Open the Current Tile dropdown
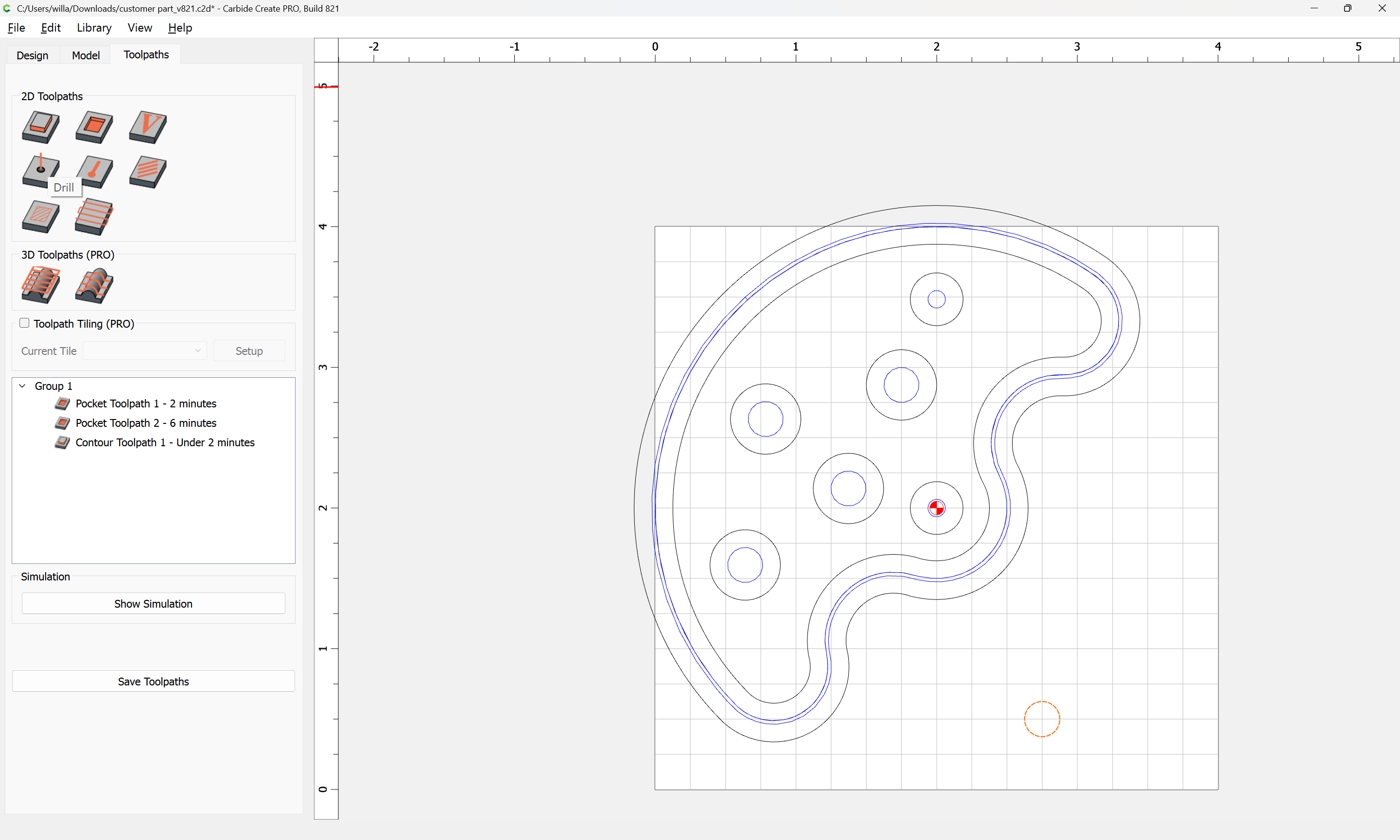 [145, 351]
